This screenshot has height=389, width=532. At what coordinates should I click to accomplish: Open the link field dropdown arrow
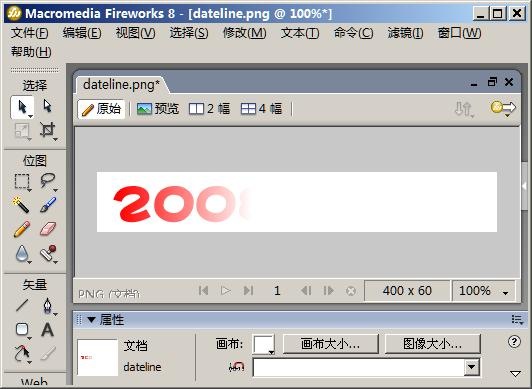(x=472, y=367)
